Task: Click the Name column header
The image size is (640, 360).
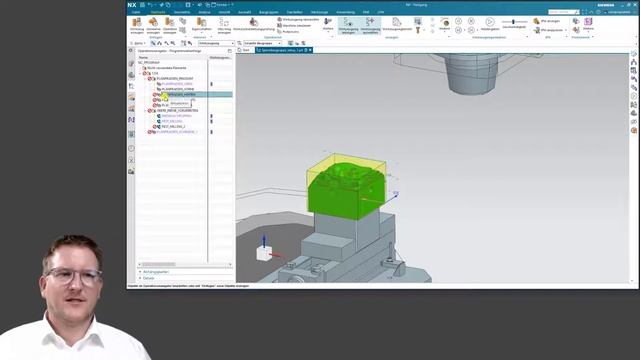Action: (143, 58)
